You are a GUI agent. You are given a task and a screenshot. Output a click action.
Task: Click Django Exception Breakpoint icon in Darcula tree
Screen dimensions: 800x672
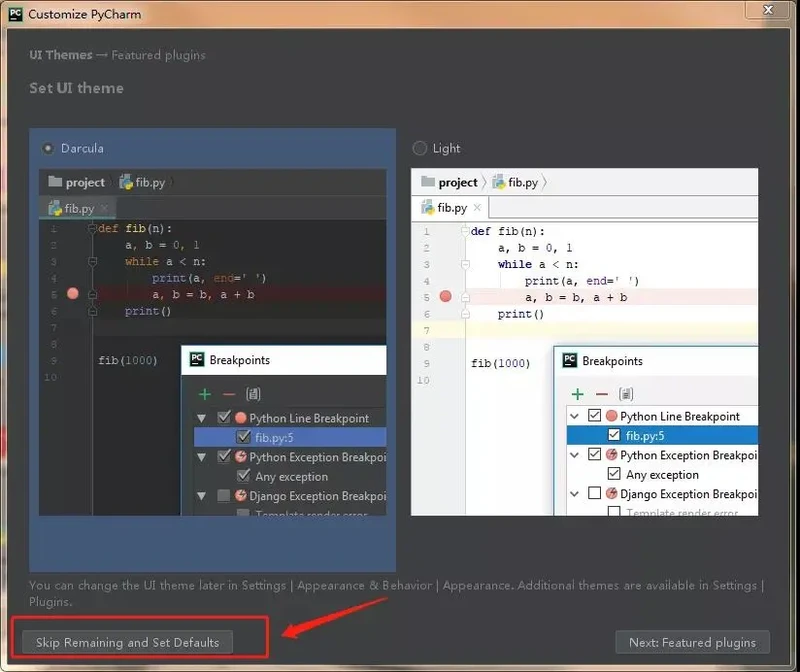tap(241, 495)
